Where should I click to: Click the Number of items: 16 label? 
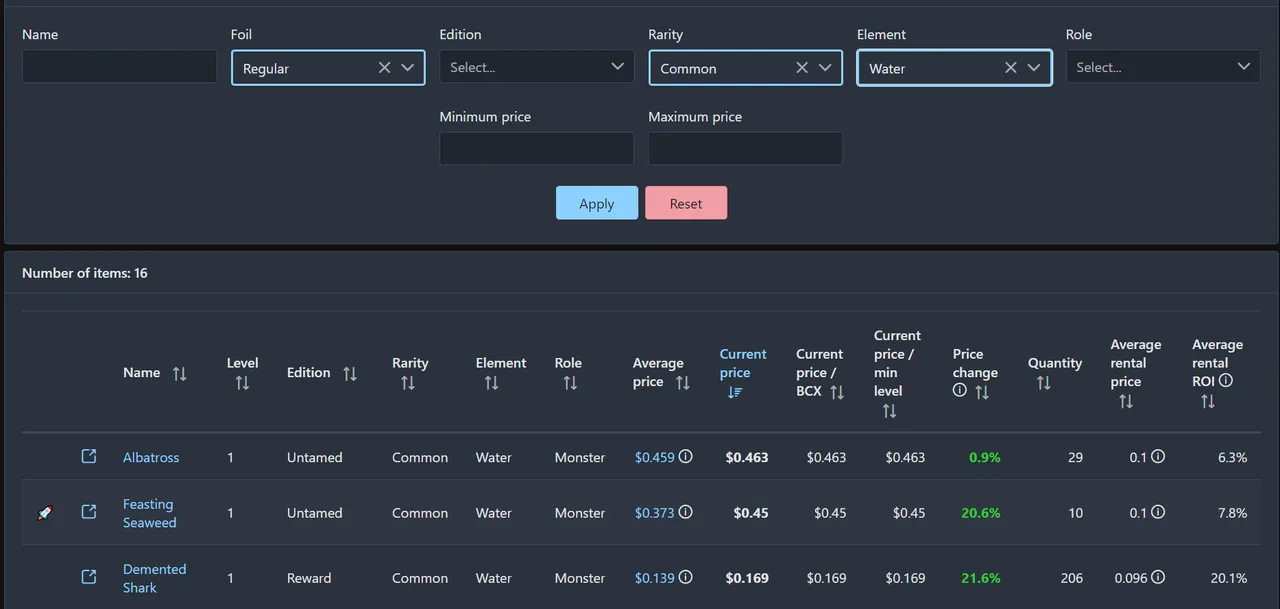(x=85, y=273)
